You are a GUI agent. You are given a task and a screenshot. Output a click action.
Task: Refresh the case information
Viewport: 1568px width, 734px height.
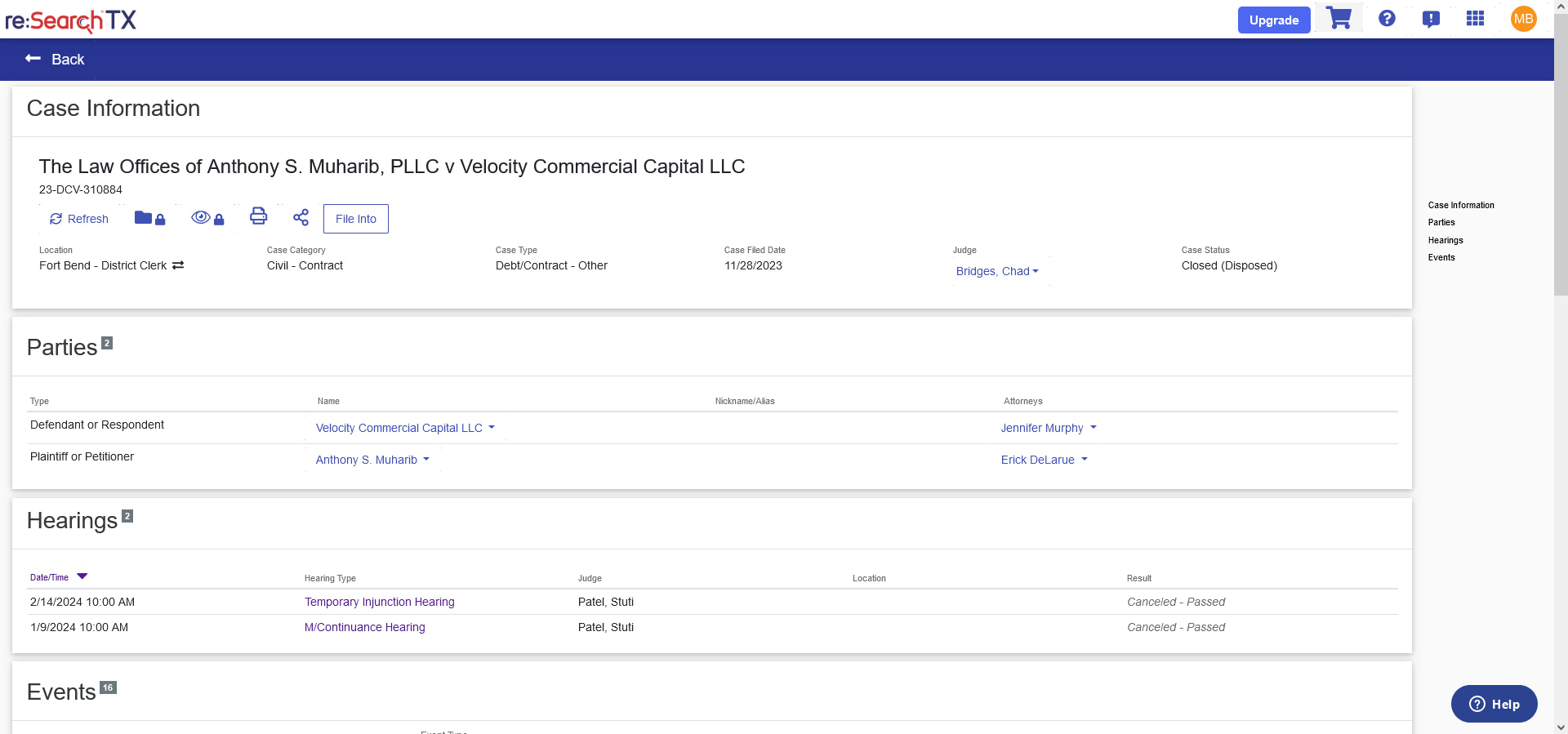78,219
